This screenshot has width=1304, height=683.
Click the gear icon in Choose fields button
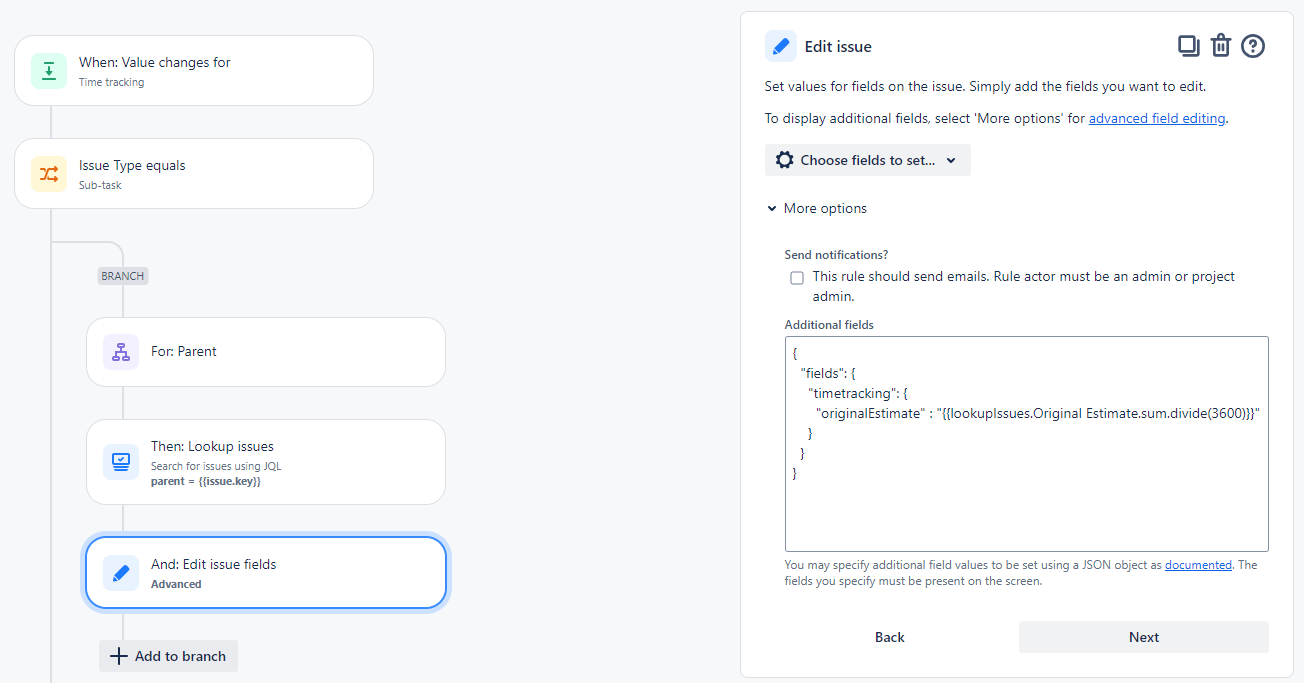(x=785, y=160)
